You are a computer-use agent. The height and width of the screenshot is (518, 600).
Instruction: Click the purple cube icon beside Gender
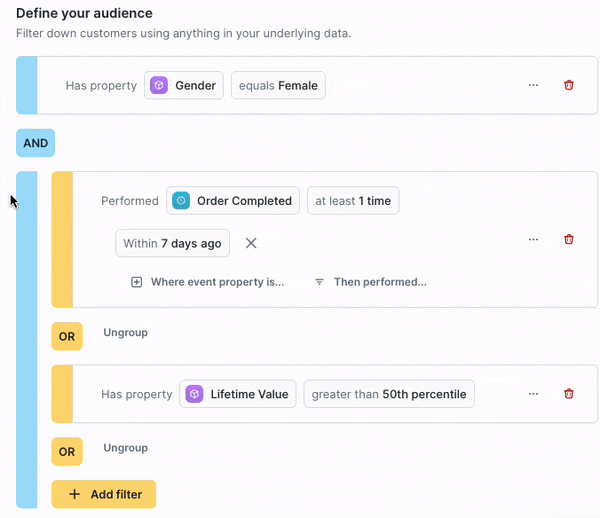point(159,85)
